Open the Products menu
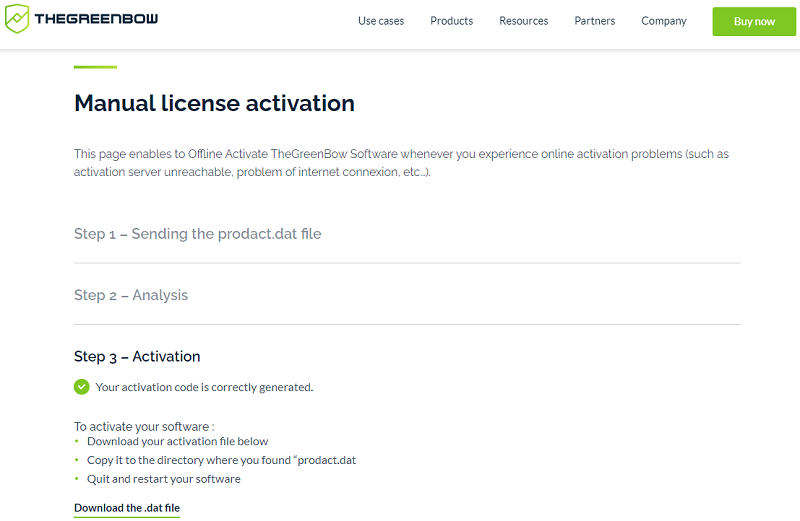 (x=451, y=21)
